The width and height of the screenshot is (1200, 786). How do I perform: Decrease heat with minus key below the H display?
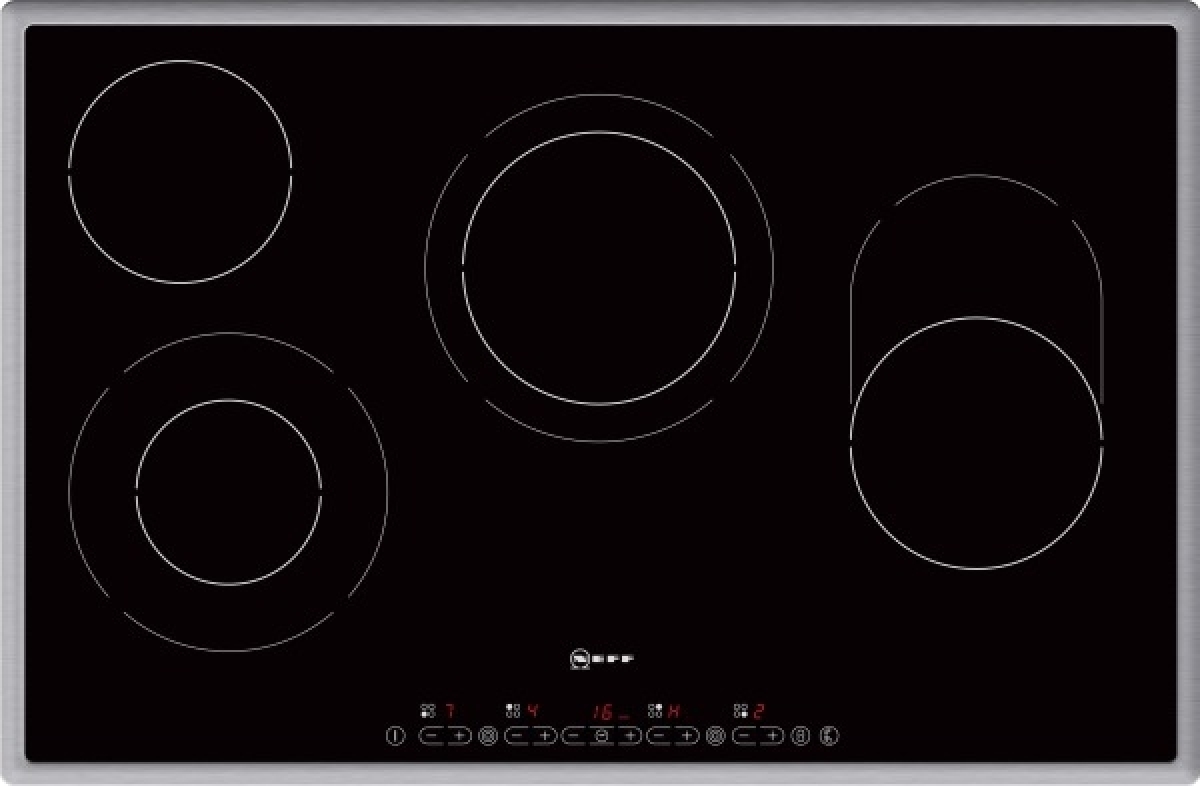click(659, 736)
